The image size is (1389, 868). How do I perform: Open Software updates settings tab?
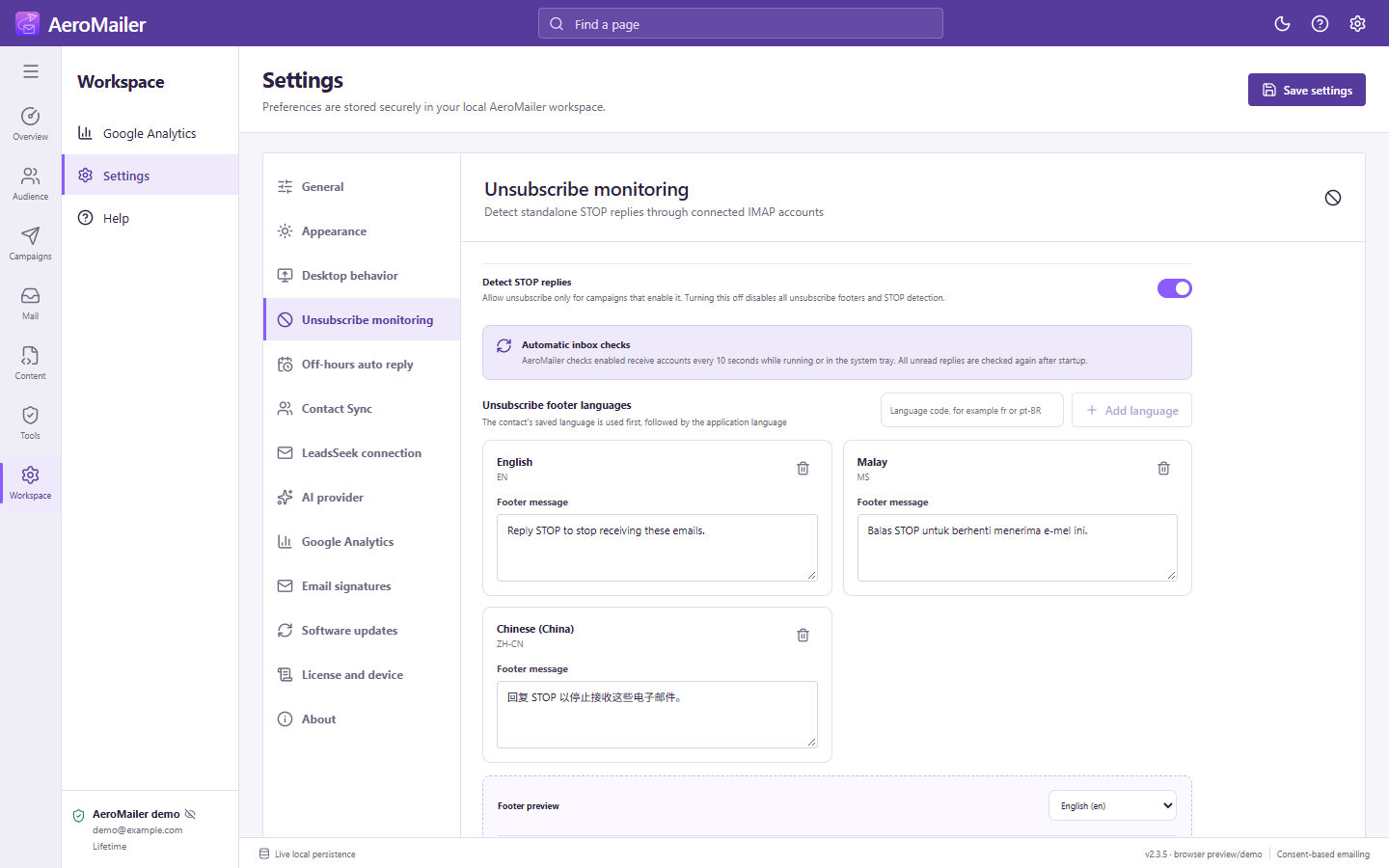[x=362, y=631]
